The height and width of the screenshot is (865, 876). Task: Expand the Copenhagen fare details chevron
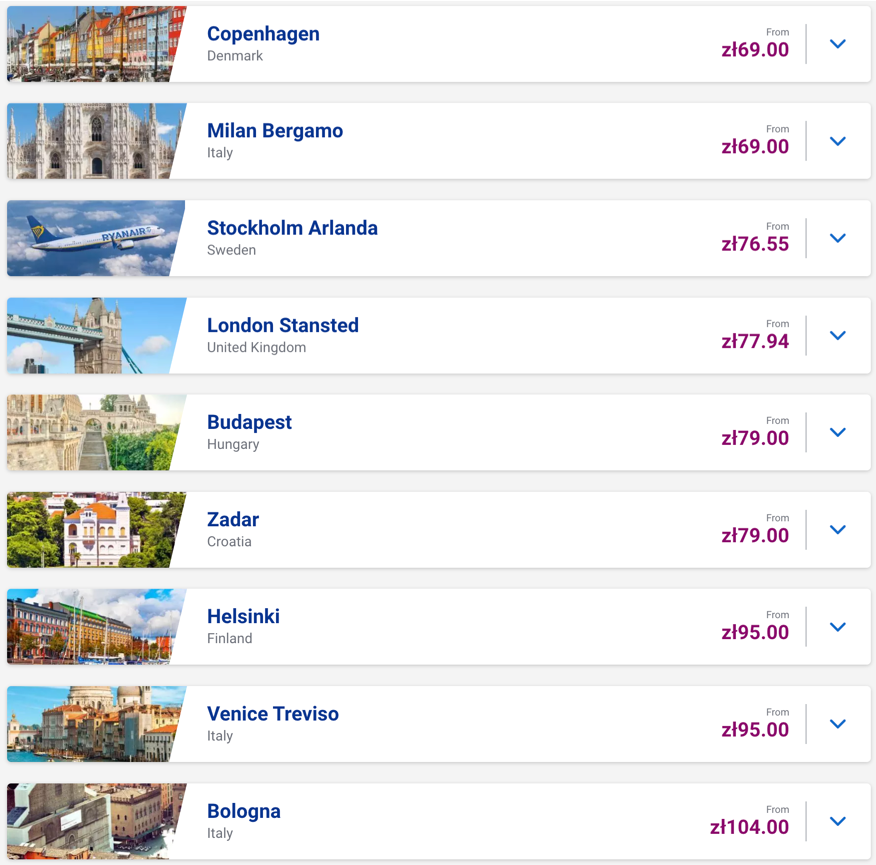coord(837,44)
